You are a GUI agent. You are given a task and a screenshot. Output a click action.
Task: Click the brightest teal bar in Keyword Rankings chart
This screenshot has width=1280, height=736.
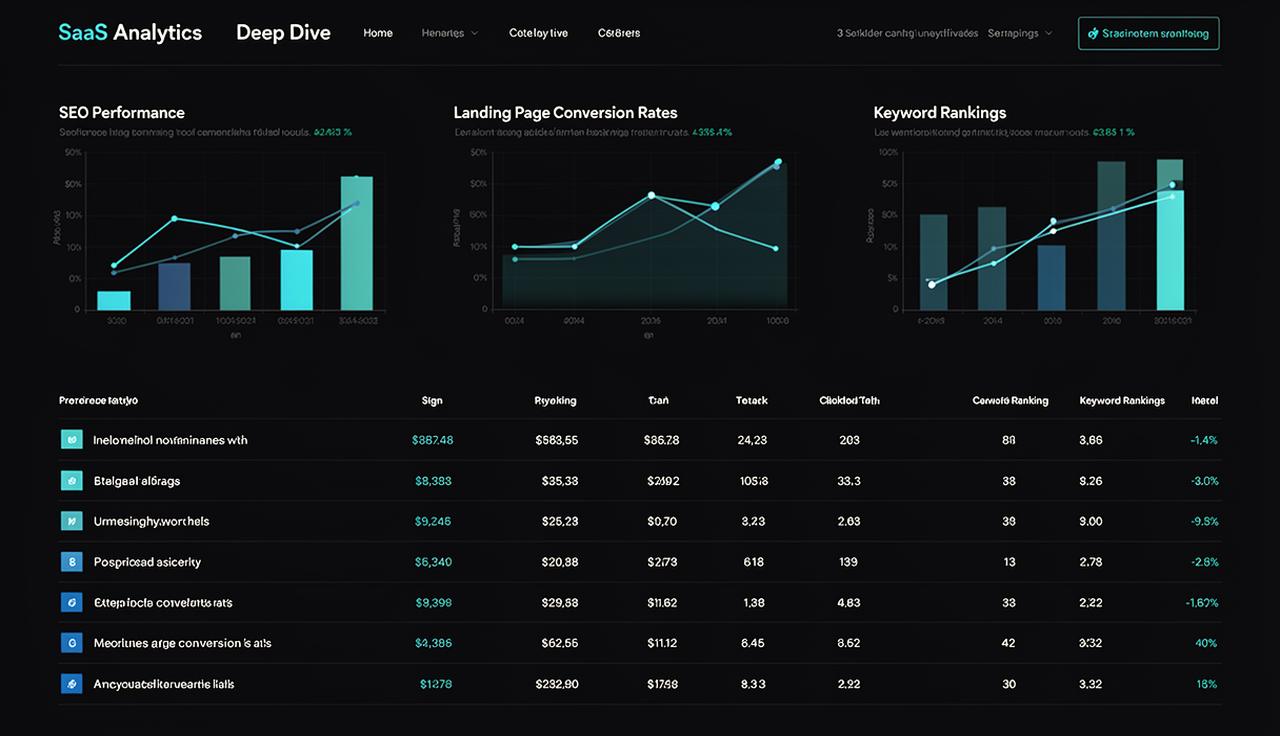pyautogui.click(x=1170, y=250)
